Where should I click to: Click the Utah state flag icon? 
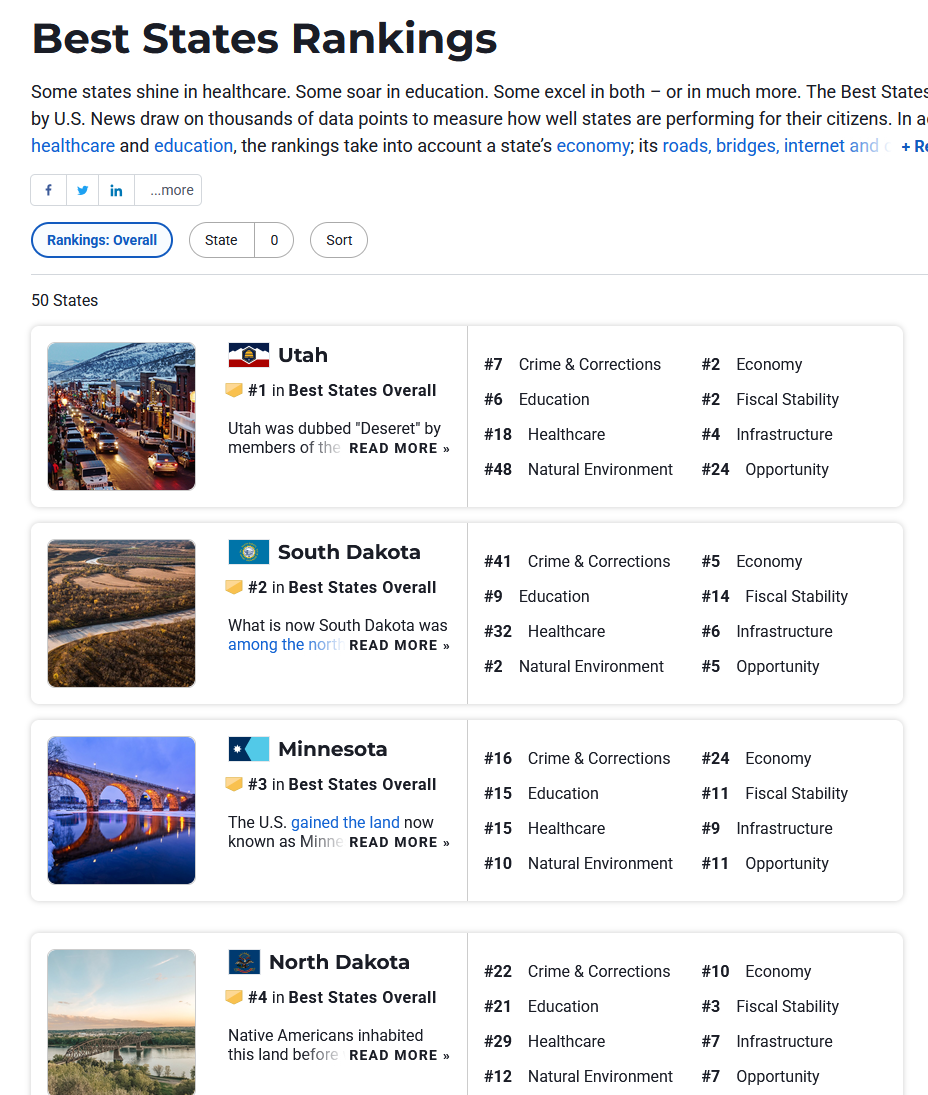coord(249,355)
